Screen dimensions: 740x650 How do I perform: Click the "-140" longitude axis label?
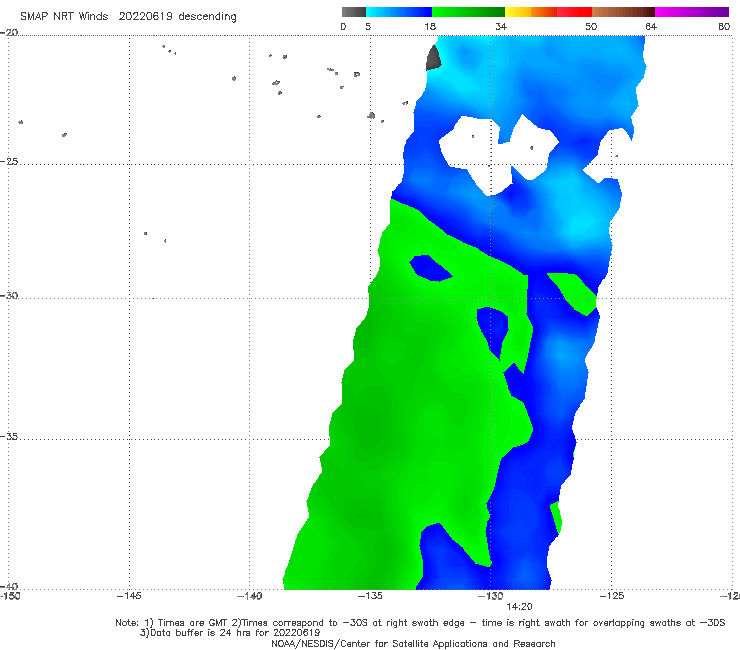point(249,596)
